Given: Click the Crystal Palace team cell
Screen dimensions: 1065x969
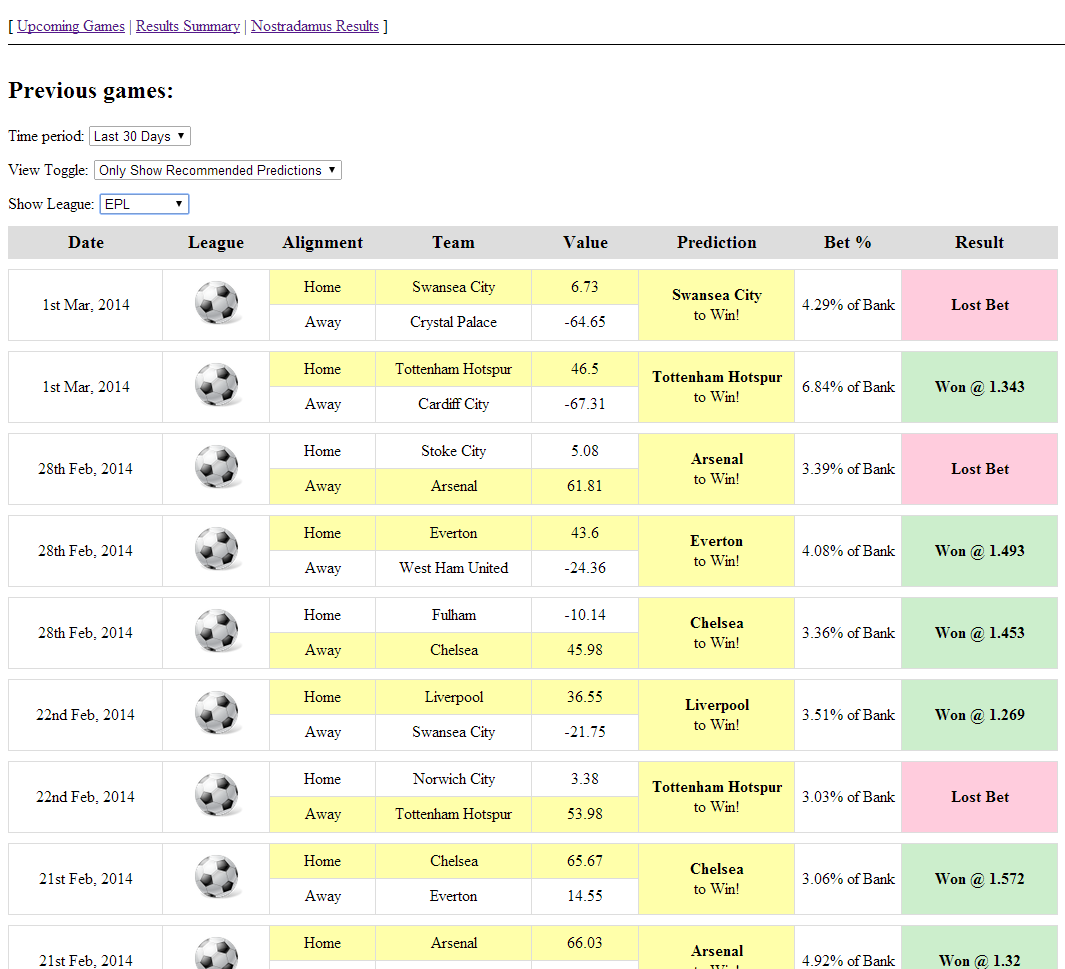Looking at the screenshot, I should coord(454,322).
